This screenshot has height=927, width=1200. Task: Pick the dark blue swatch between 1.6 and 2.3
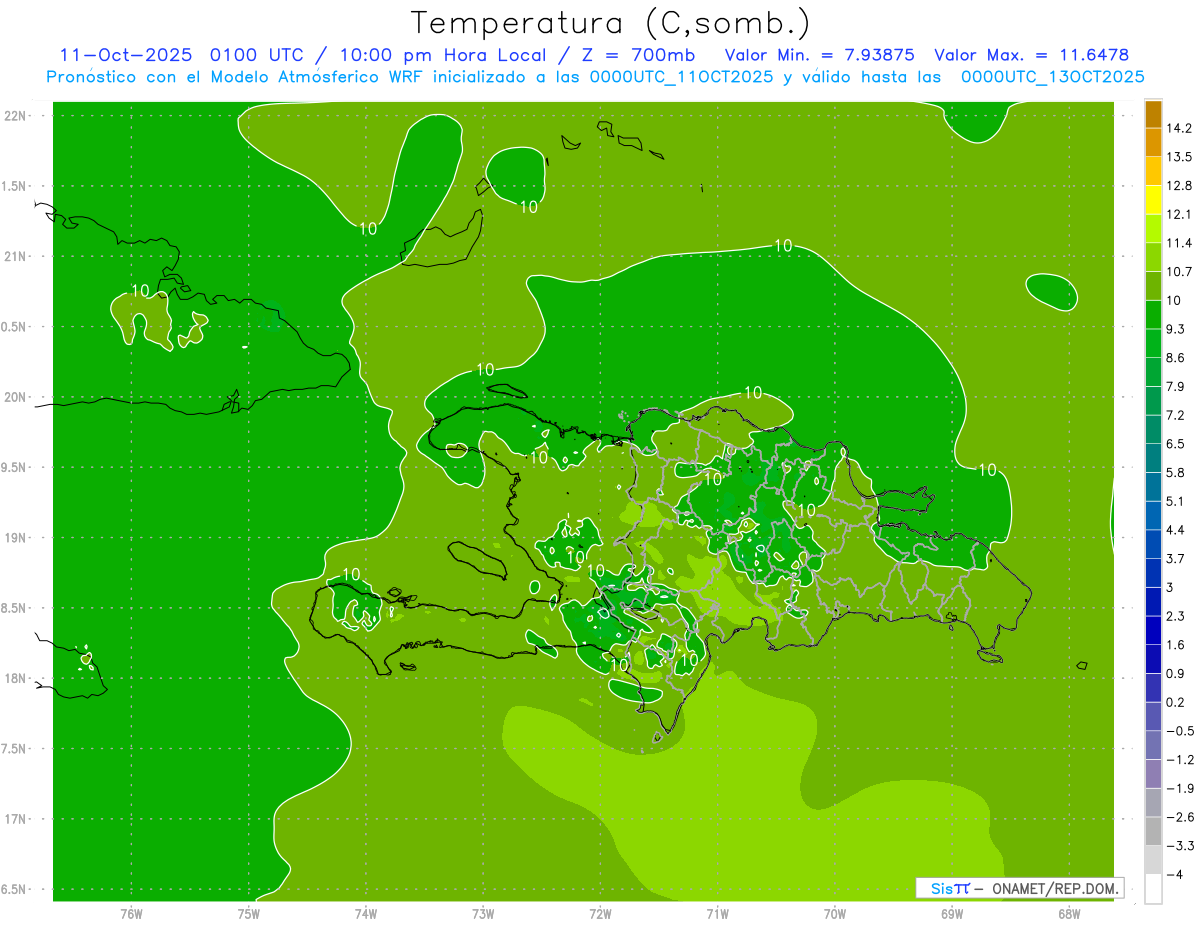point(1153,630)
